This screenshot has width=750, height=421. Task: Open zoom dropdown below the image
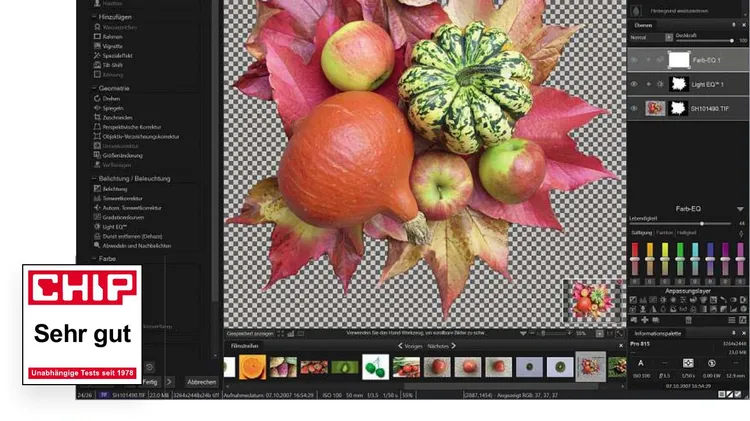click(x=599, y=333)
